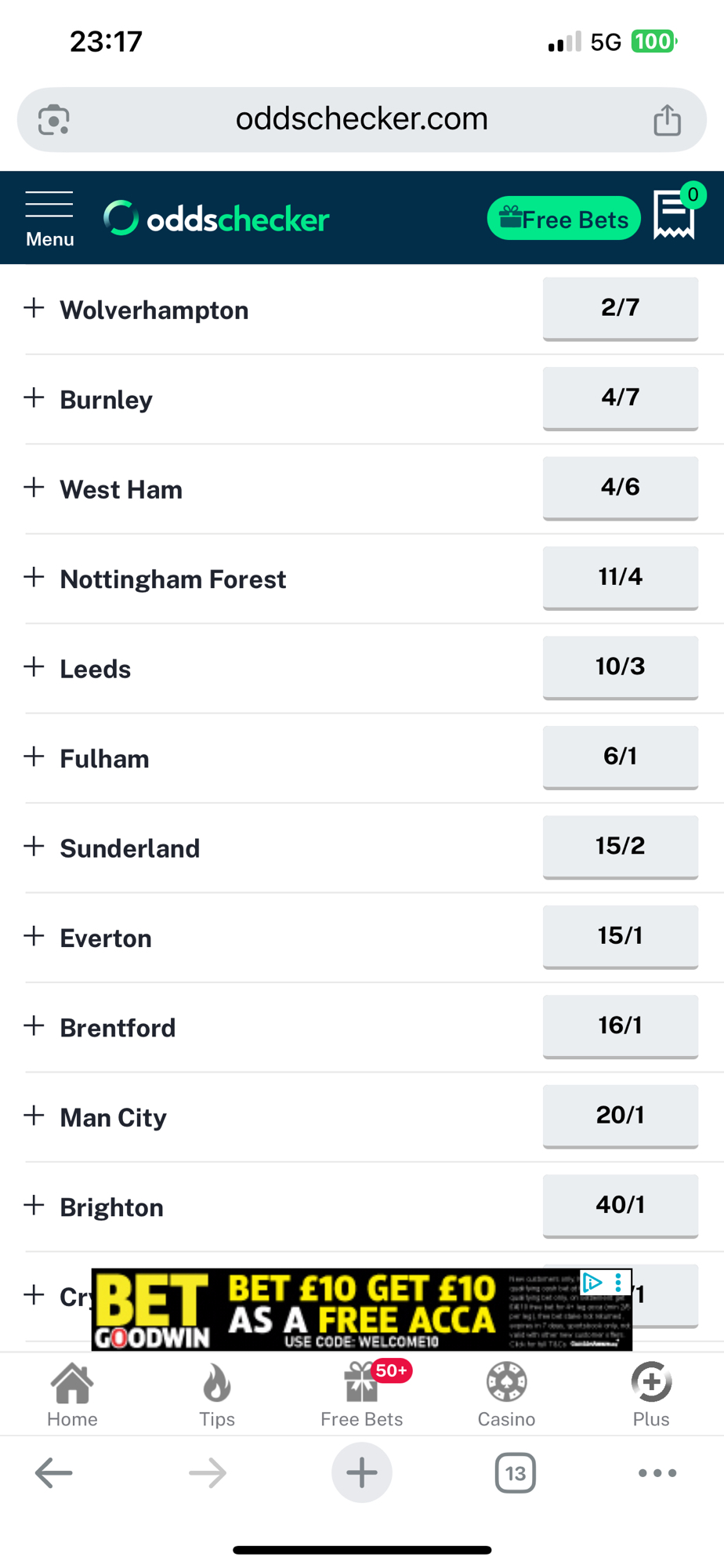The image size is (724, 1568).
Task: Open a new browser tab
Action: pyautogui.click(x=362, y=1473)
